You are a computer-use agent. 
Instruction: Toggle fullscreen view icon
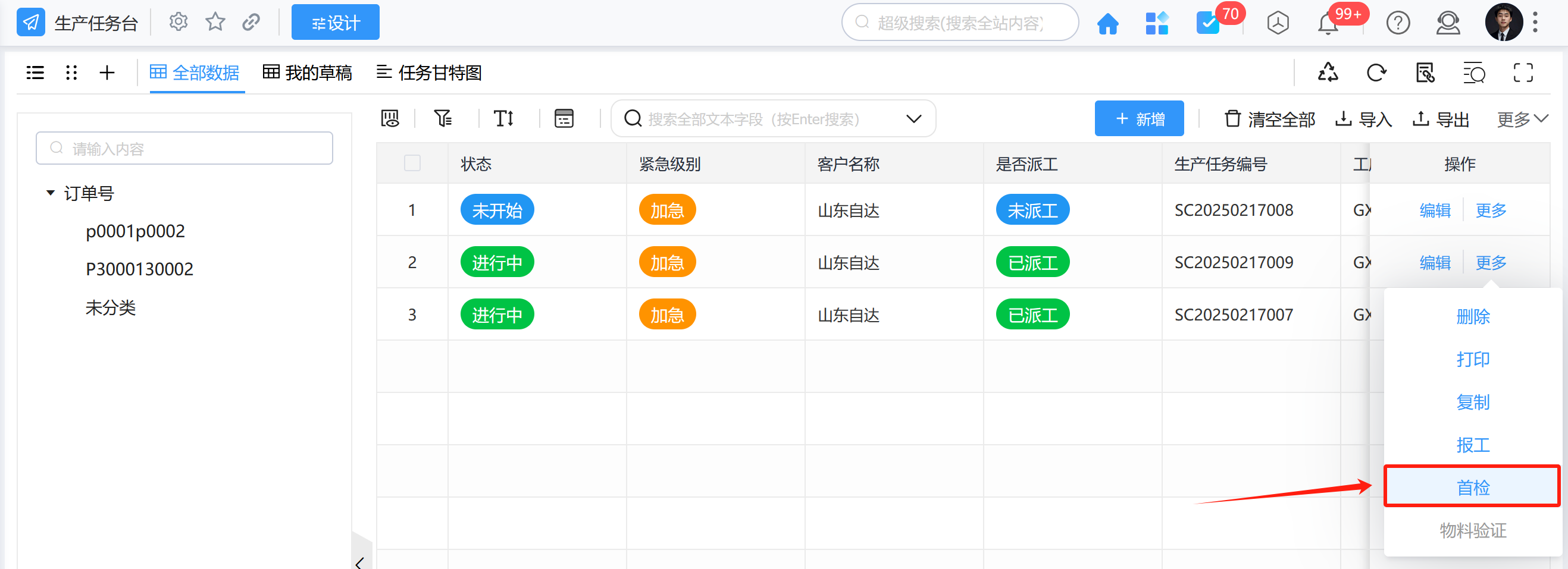1523,73
